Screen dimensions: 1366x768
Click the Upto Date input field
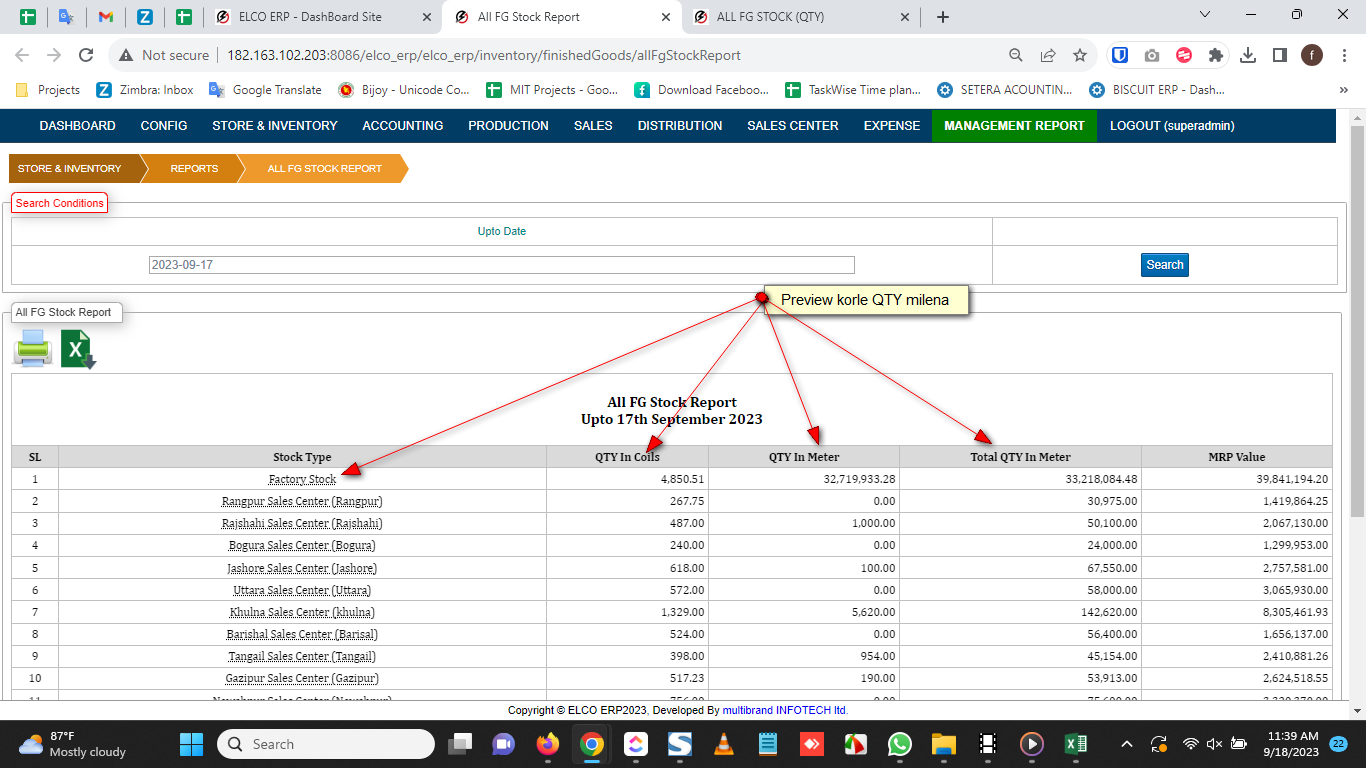501,265
